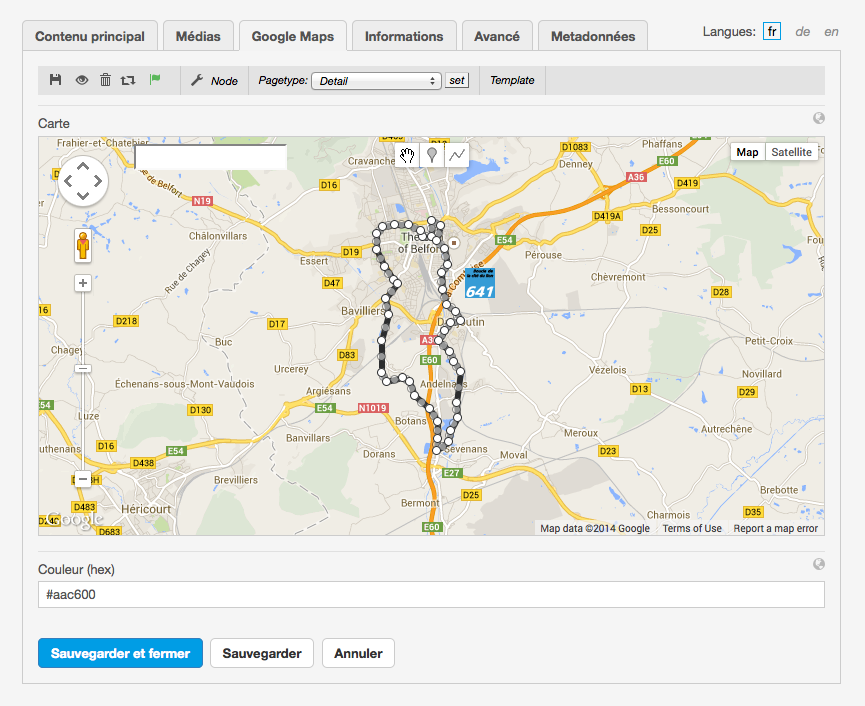Select the marker pin drawing tool
Screen dimensions: 865x706
[432, 154]
